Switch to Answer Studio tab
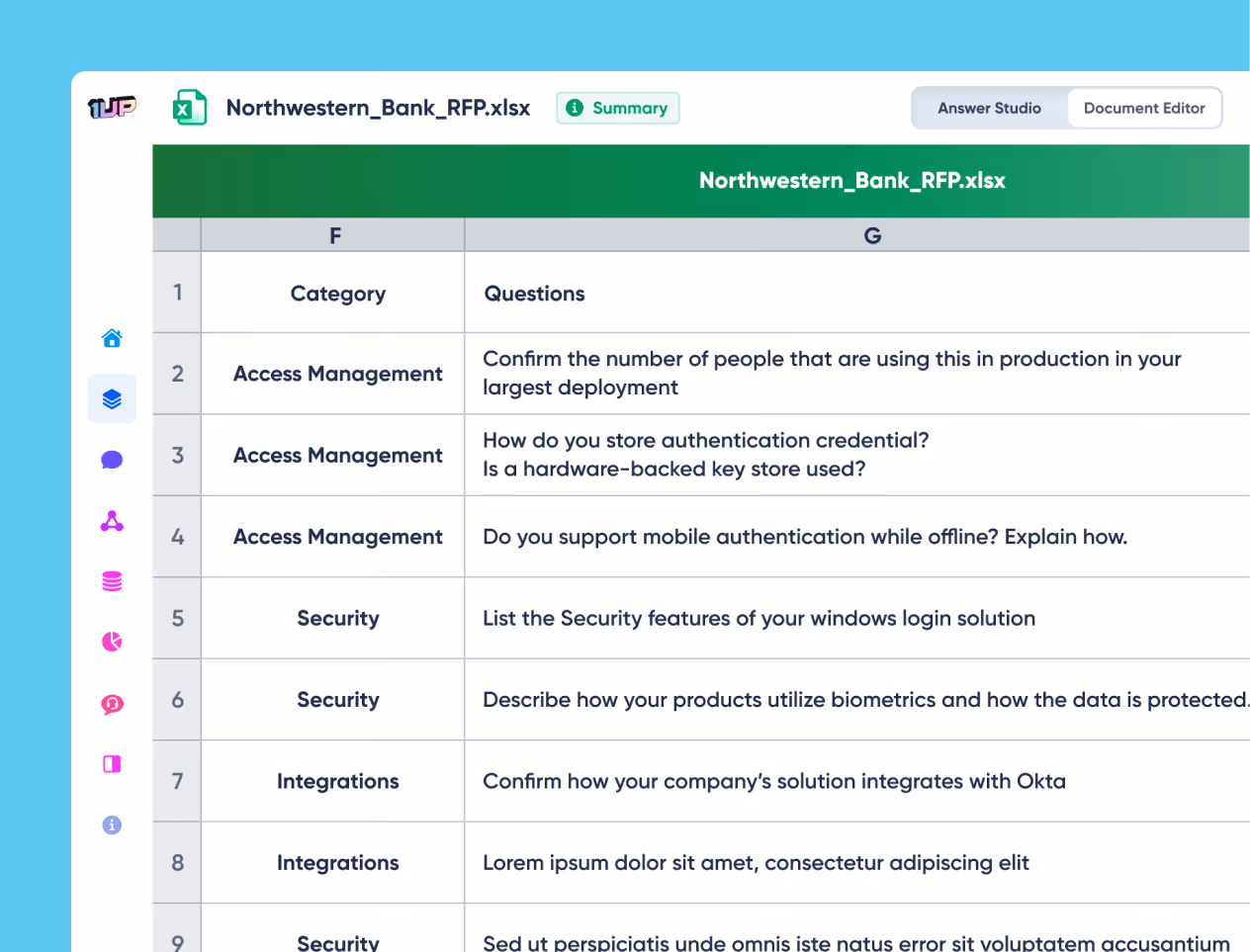This screenshot has width=1250, height=952. tap(989, 108)
